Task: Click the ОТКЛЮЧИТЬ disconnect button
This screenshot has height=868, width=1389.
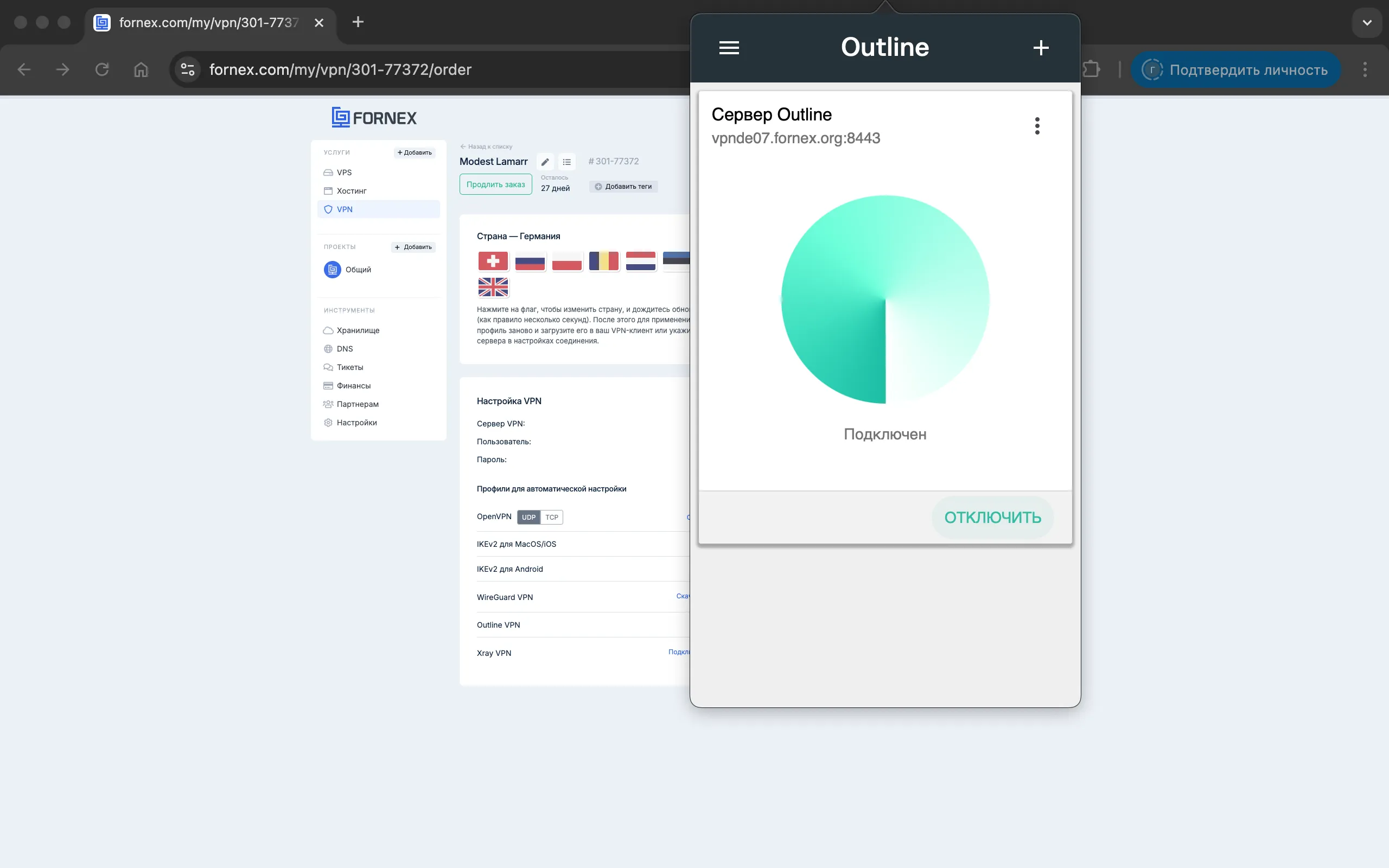Action: [992, 517]
